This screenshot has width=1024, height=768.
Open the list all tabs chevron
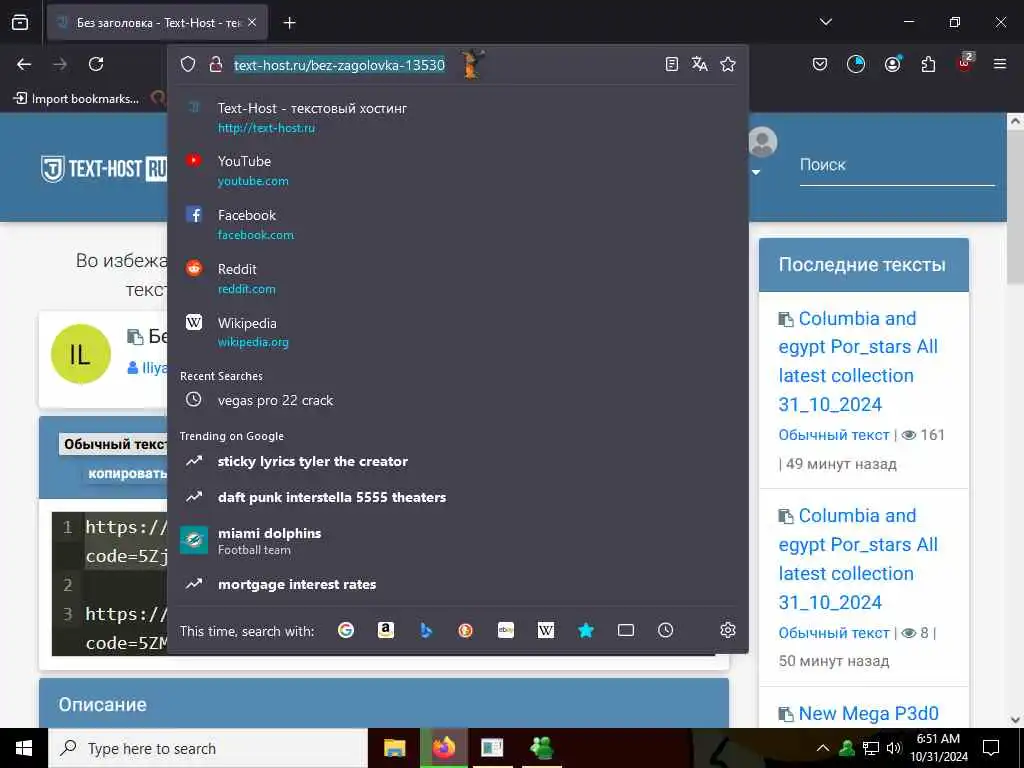pyautogui.click(x=825, y=22)
